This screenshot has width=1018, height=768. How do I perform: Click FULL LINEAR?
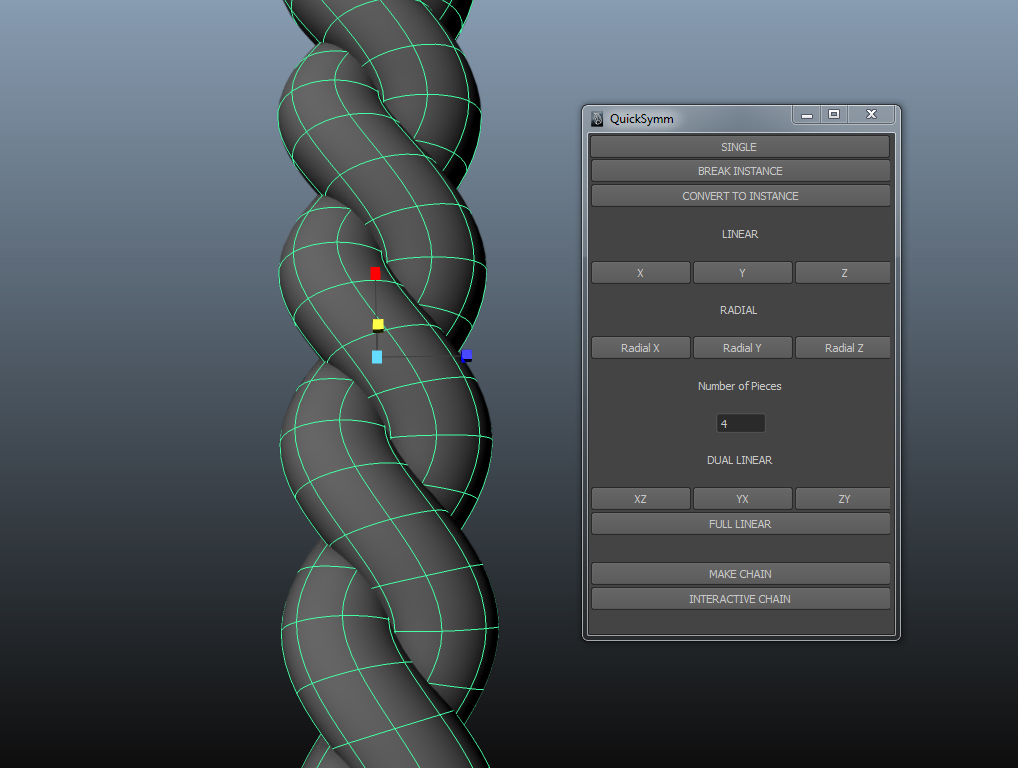click(x=740, y=523)
